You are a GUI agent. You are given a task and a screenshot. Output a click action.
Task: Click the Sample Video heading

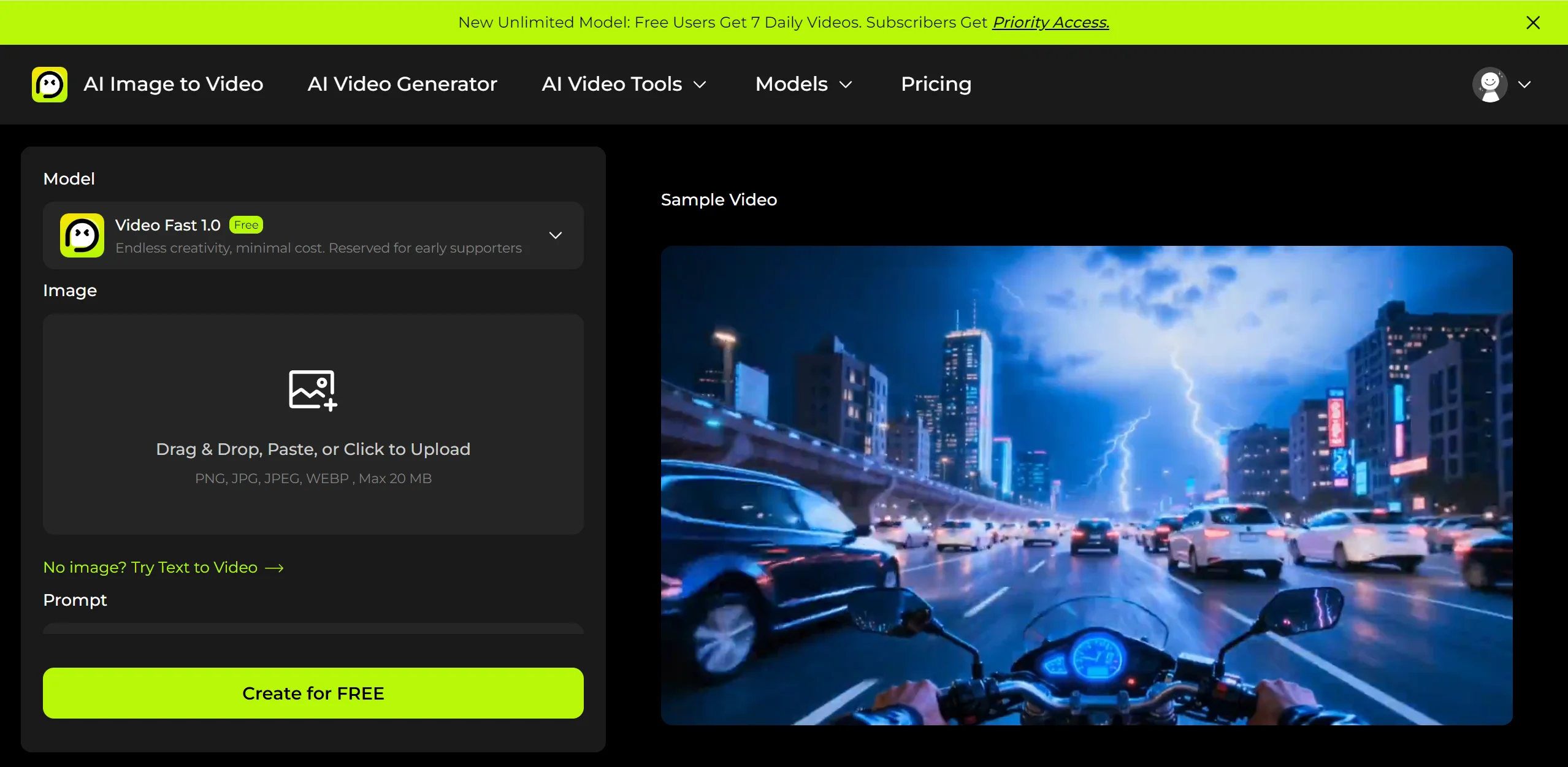[x=719, y=200]
